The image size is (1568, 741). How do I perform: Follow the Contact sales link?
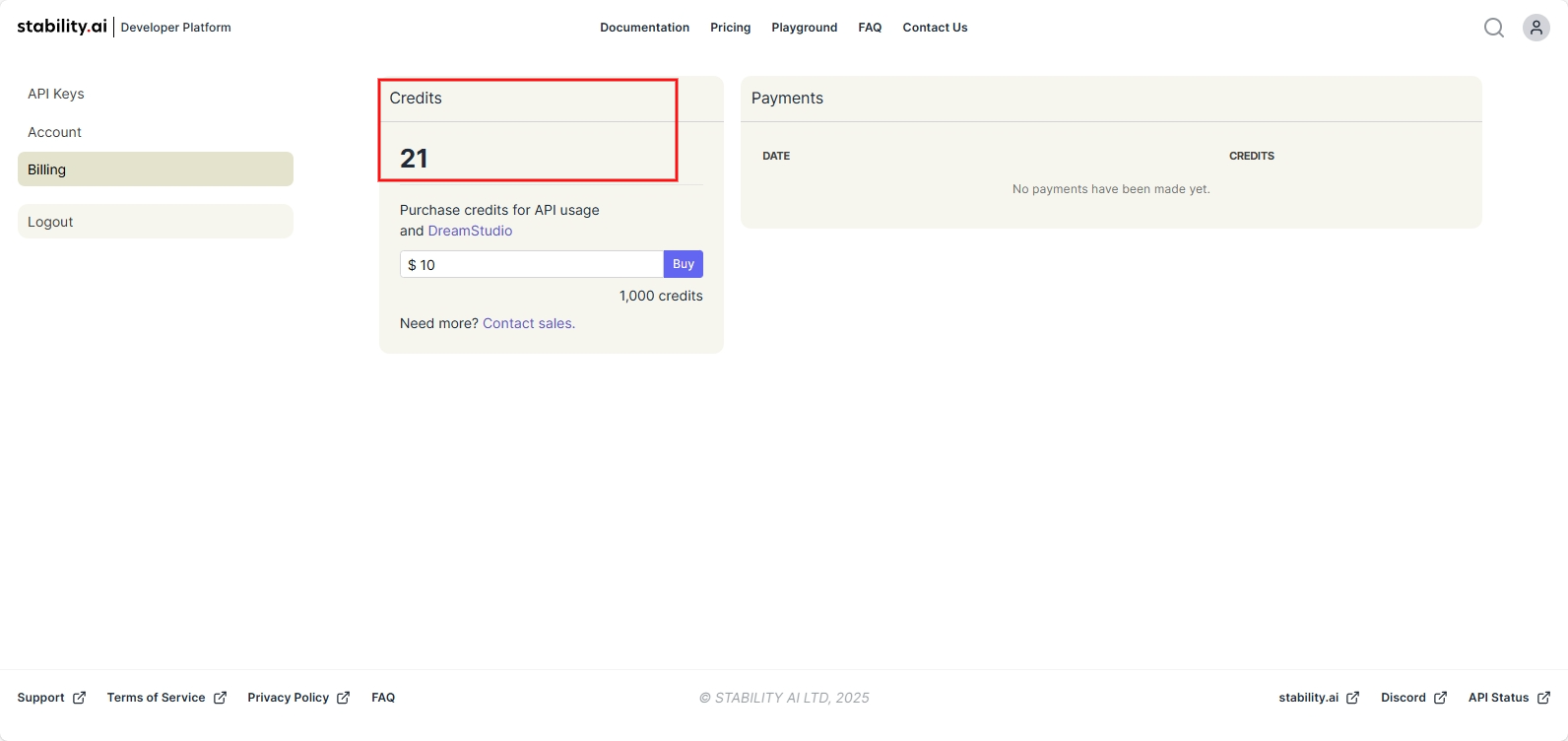527,323
